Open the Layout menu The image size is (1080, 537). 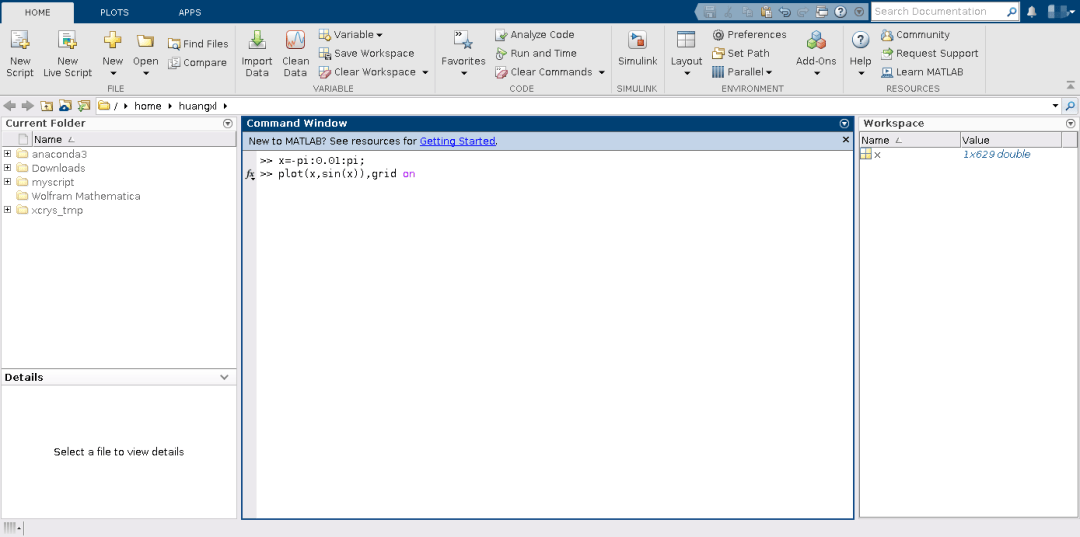click(686, 54)
